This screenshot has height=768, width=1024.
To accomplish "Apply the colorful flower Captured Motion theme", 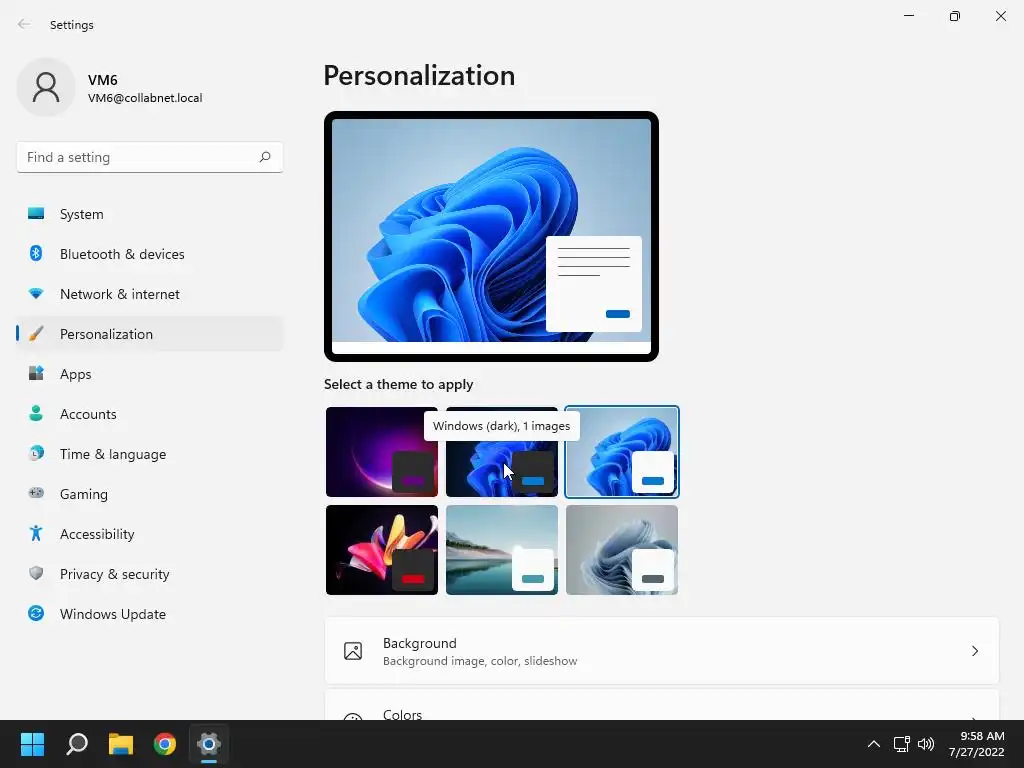I will pos(381,550).
